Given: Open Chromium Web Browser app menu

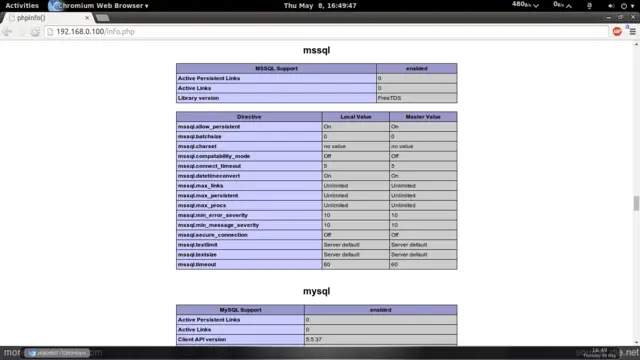Looking at the screenshot, I should [x=98, y=6].
